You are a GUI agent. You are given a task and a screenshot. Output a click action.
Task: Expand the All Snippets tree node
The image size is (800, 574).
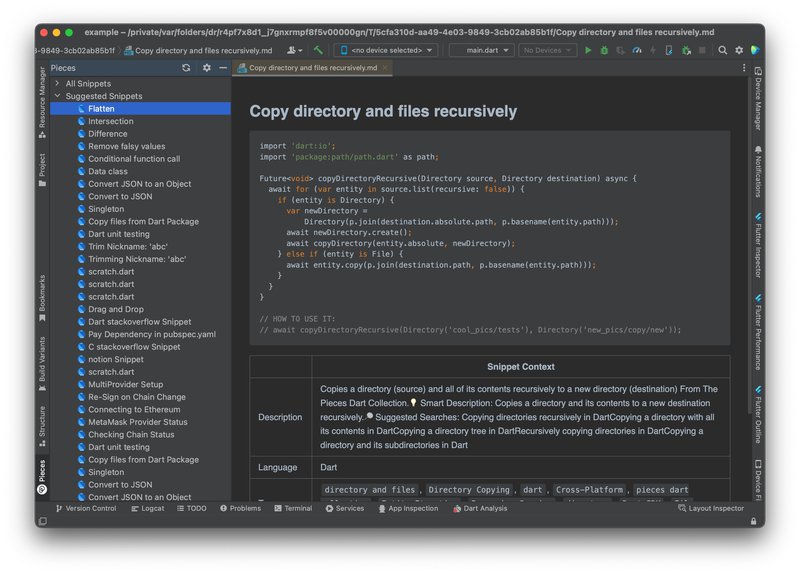pos(57,83)
